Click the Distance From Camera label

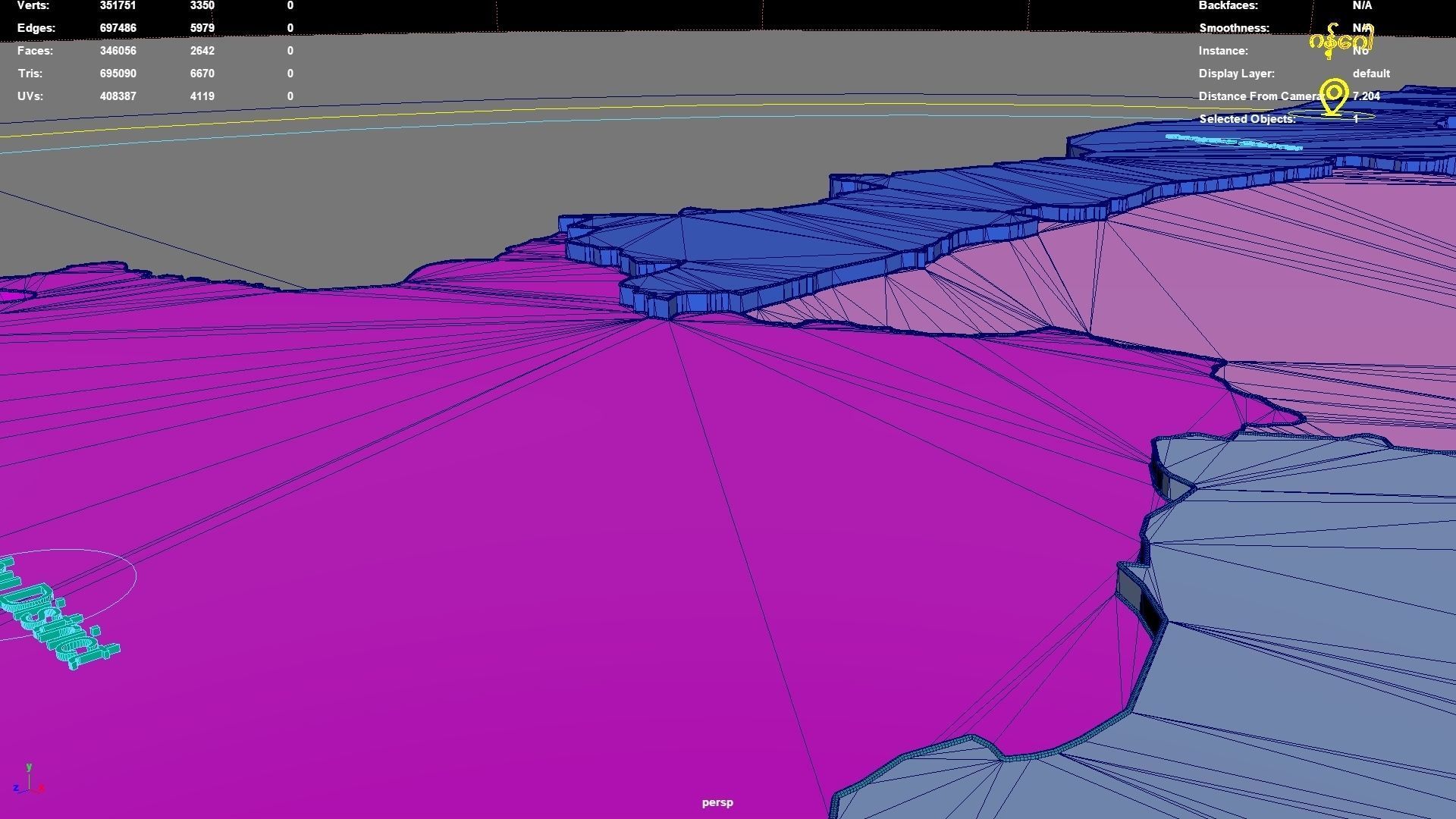tap(1257, 96)
